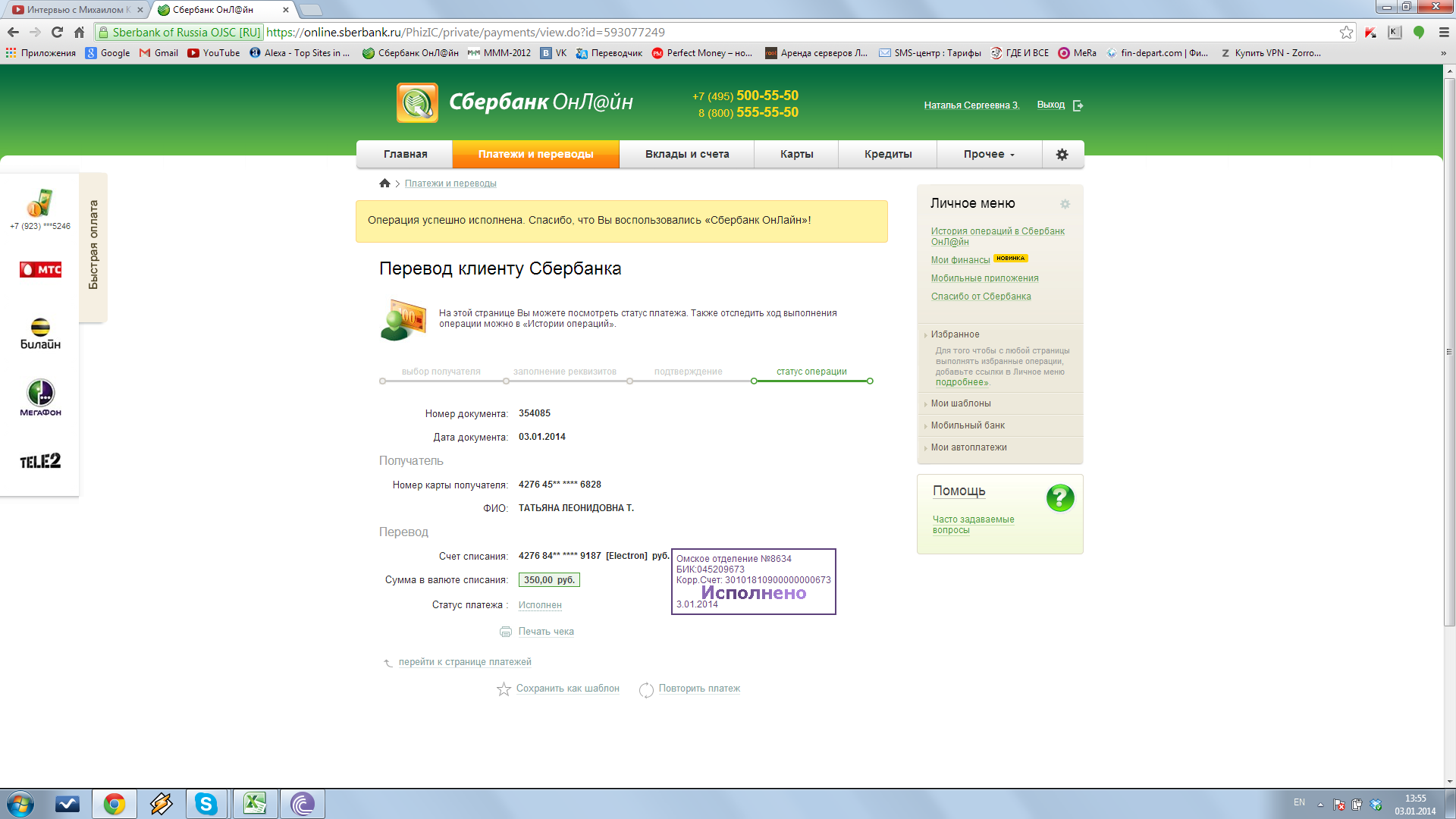Click the printer icon beside Печать чека

[506, 632]
